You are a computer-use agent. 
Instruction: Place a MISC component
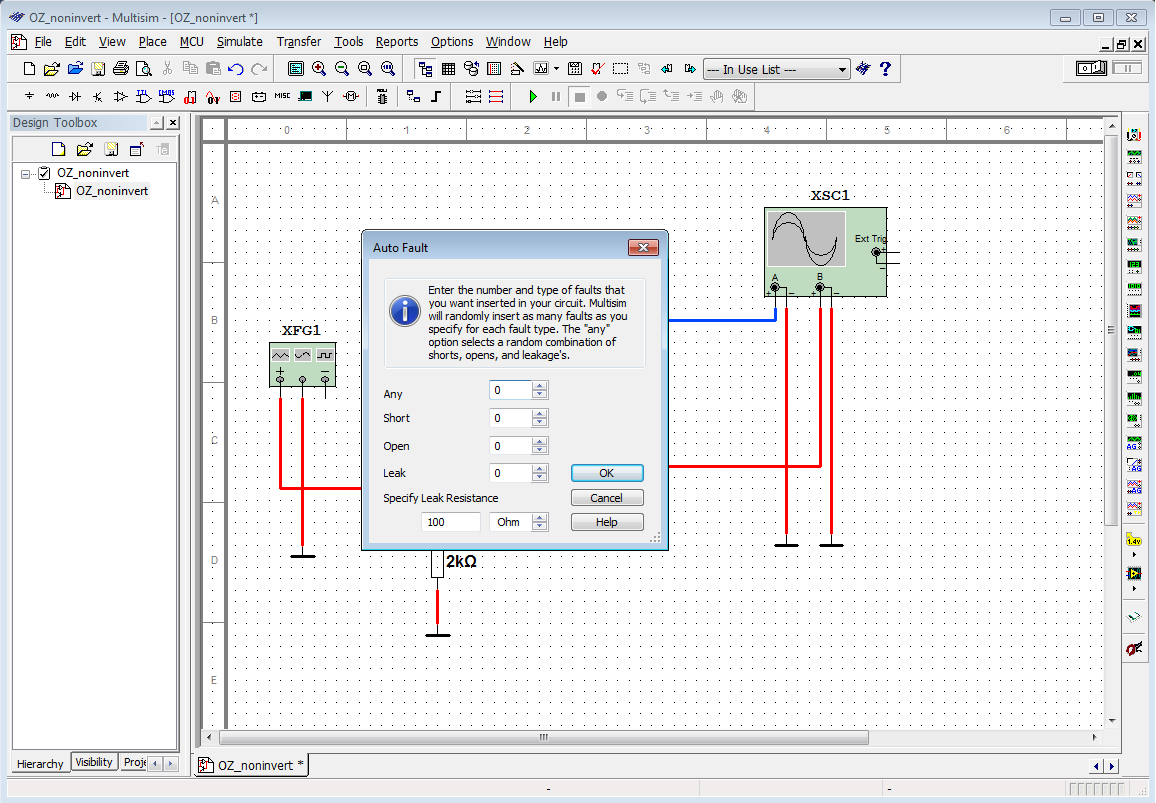282,96
